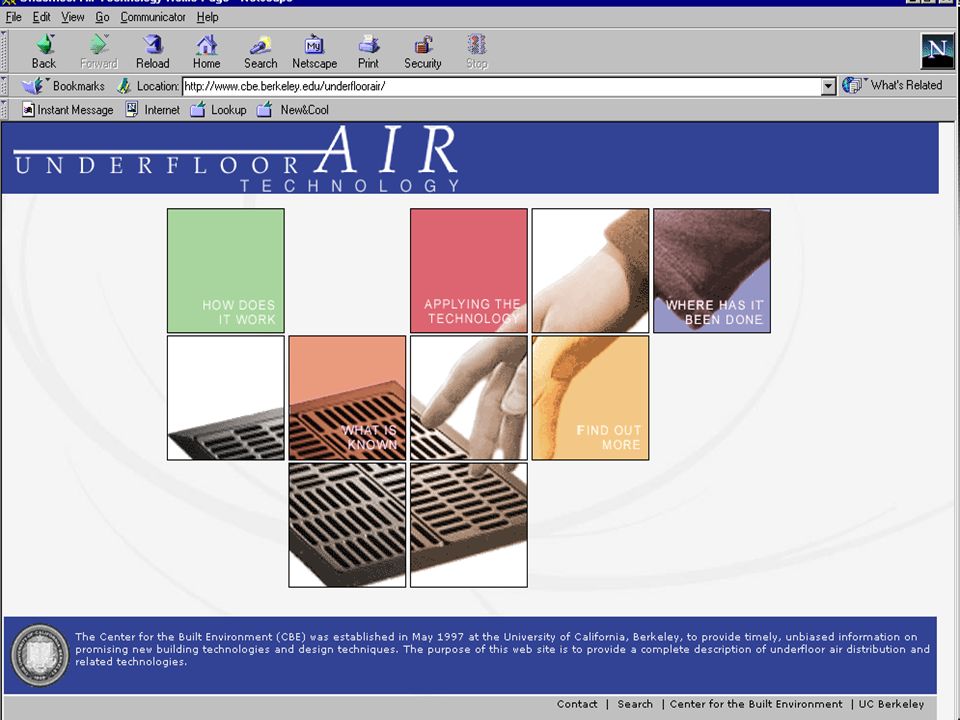The image size is (960, 720).
Task: Open the File menu
Action: [13, 17]
